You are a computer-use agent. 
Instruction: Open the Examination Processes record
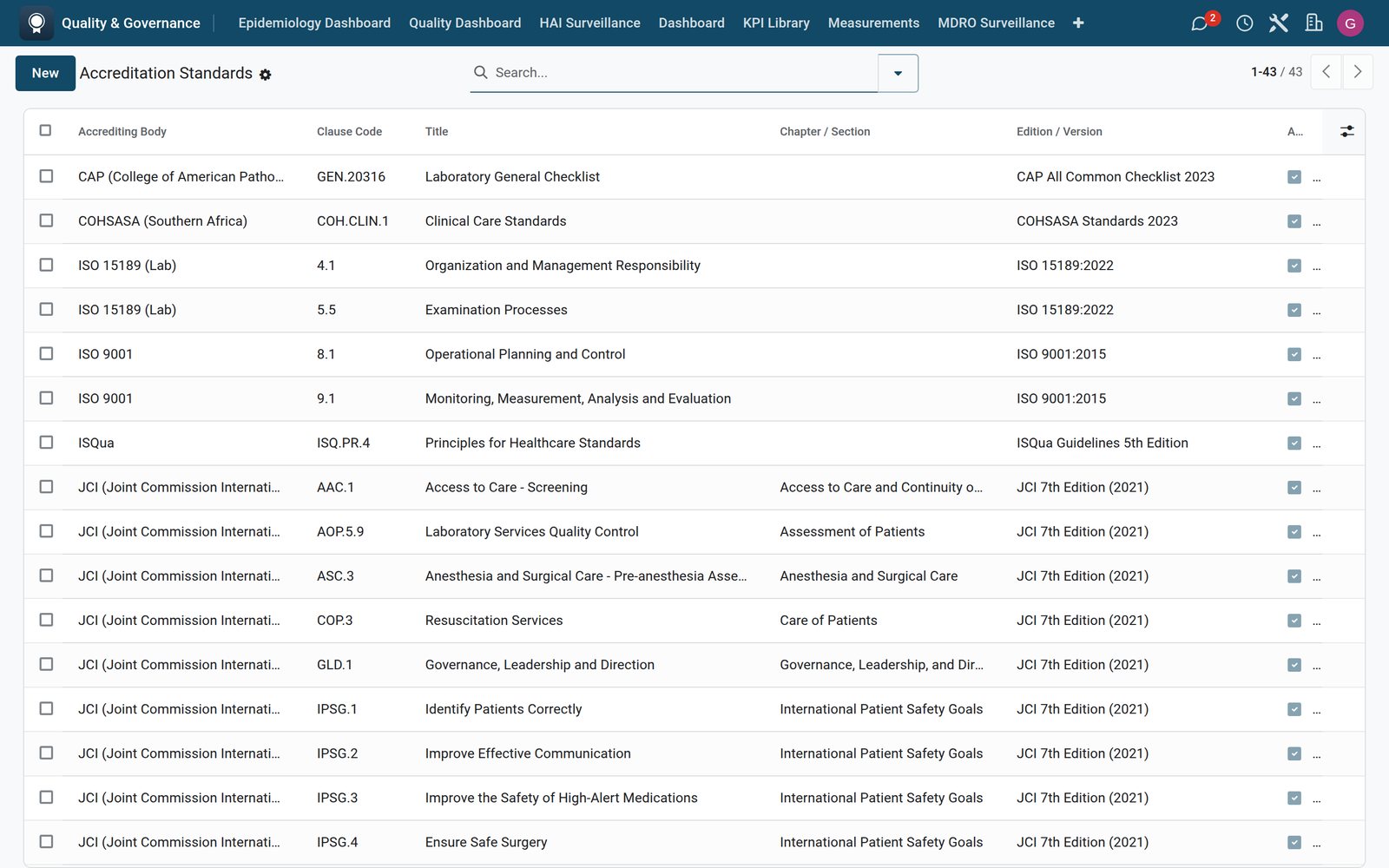496,310
